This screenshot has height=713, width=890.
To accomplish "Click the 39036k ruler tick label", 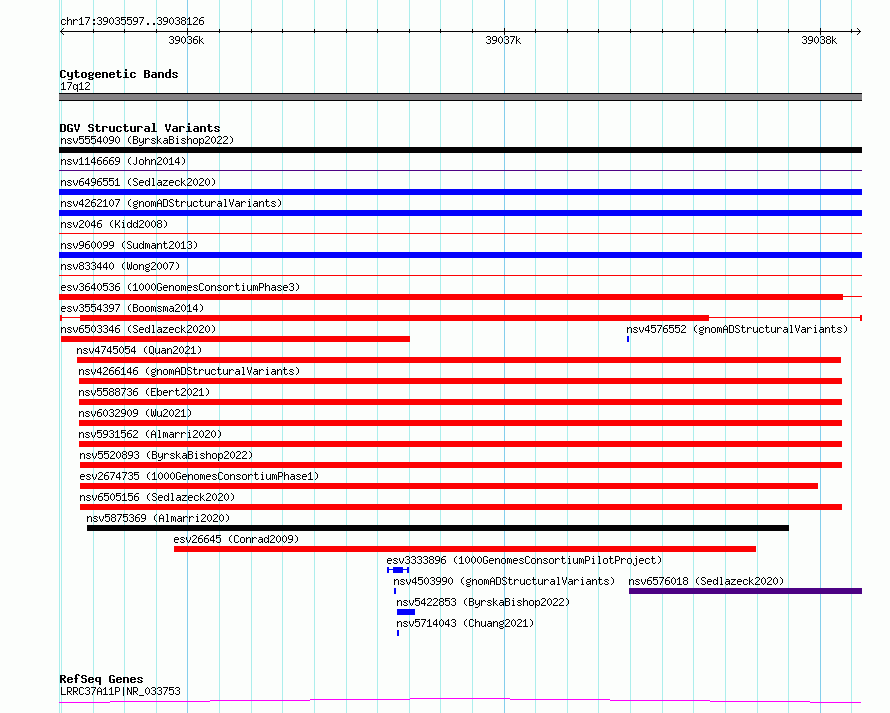I will point(186,40).
